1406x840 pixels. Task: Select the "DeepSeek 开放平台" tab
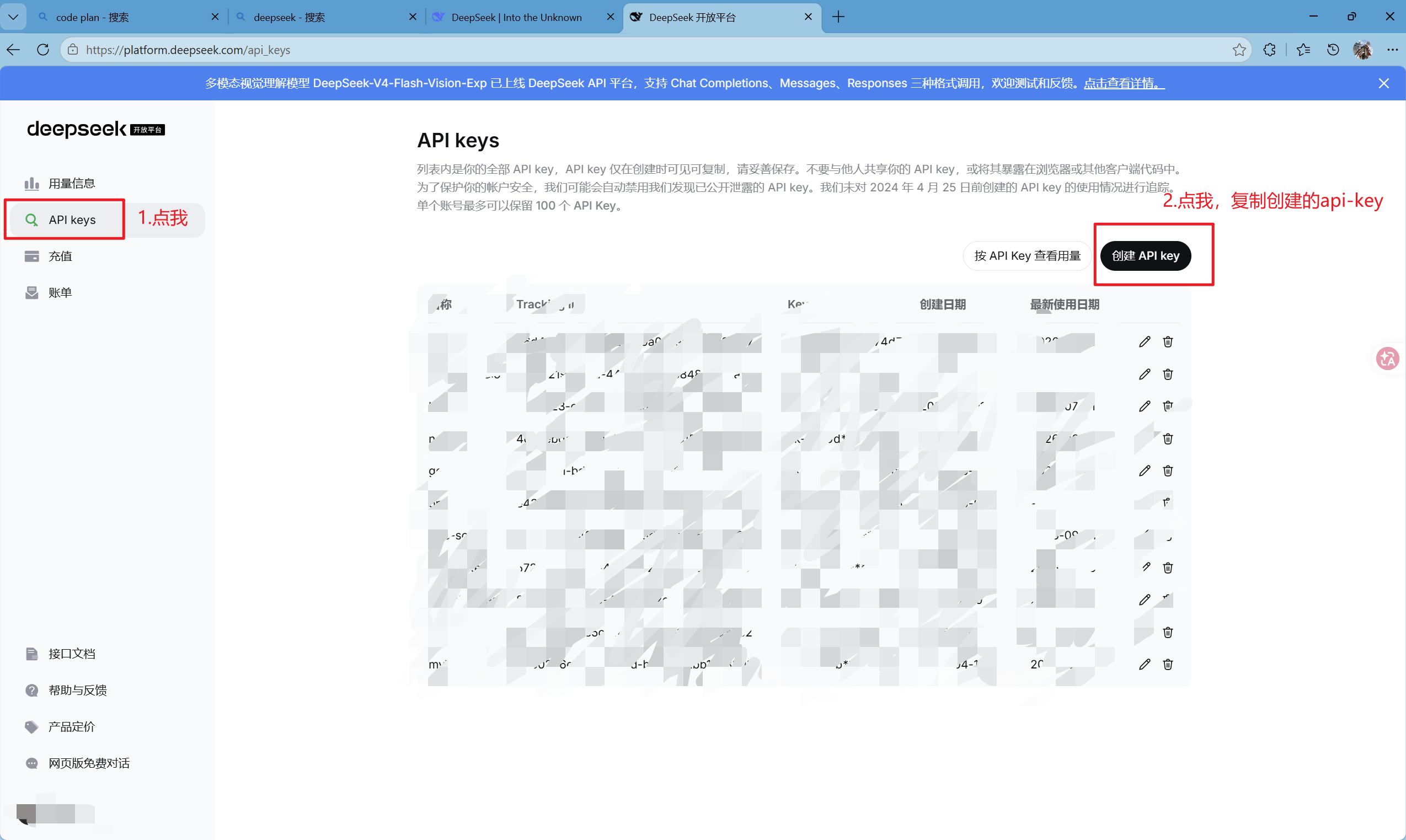(721, 17)
